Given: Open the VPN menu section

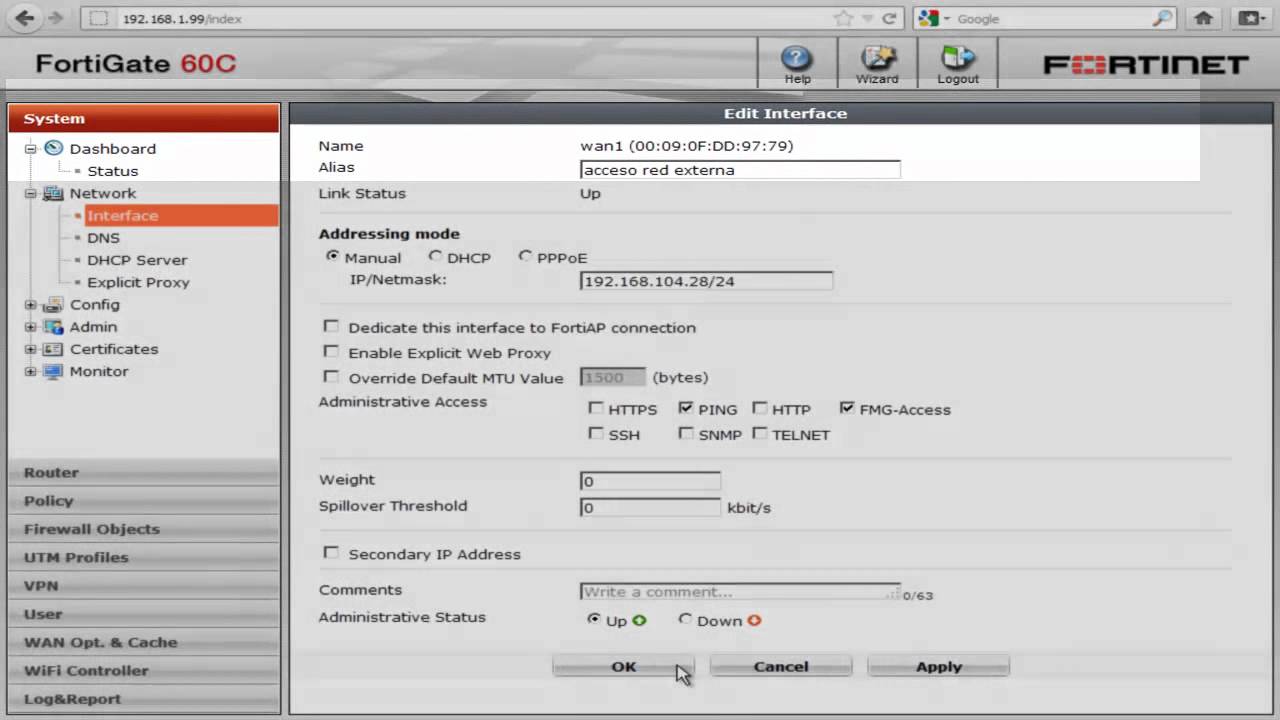Looking at the screenshot, I should point(144,585).
